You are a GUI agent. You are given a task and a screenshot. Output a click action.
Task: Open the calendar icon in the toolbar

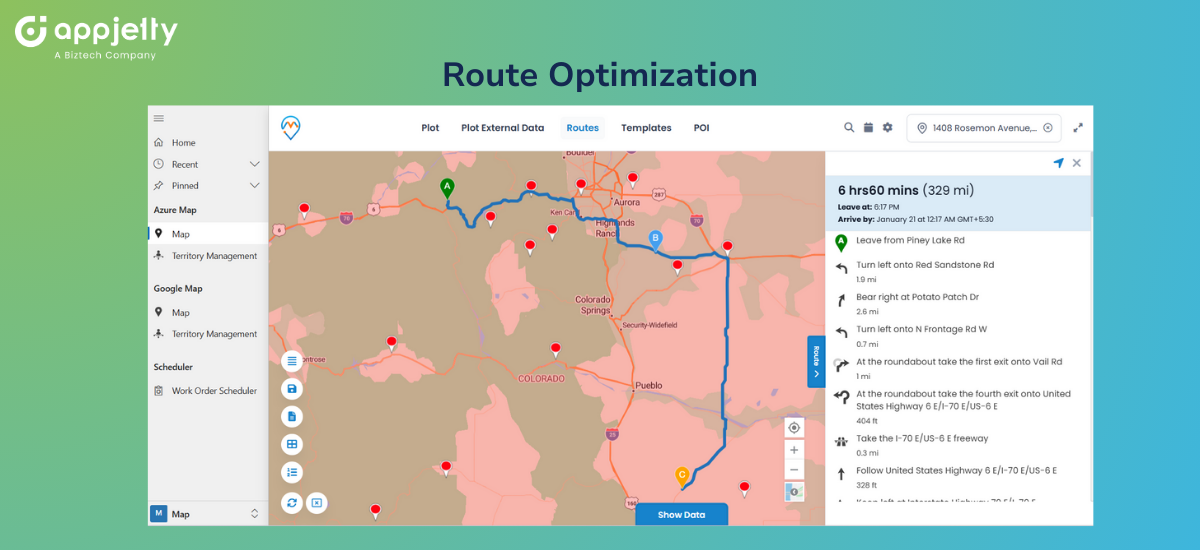click(x=868, y=128)
